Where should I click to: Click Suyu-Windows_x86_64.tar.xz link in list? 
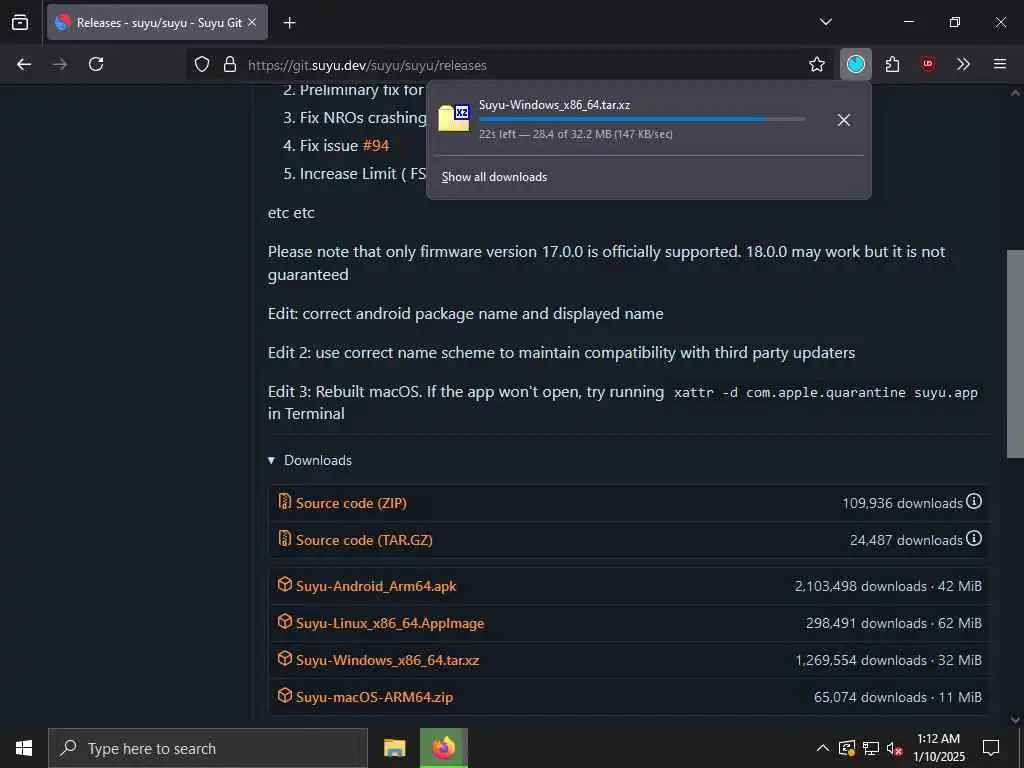coord(387,660)
